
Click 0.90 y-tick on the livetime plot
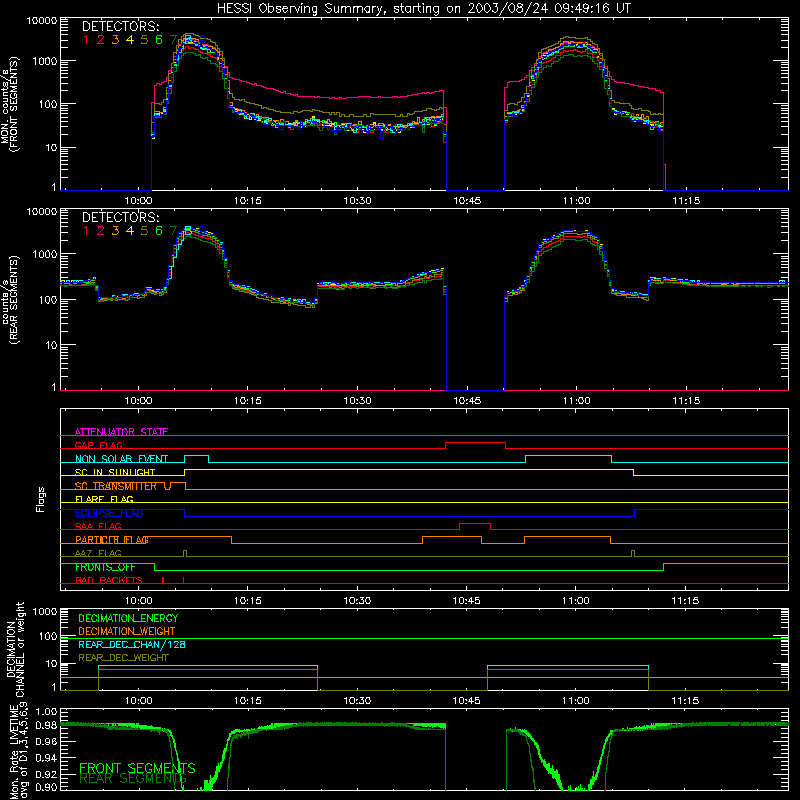46,787
